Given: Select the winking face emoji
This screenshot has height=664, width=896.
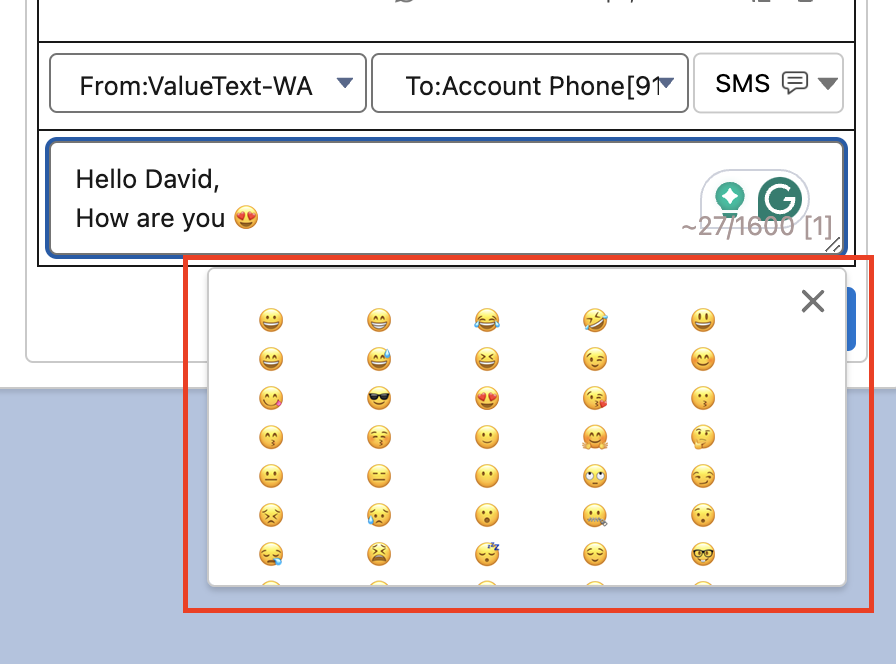Looking at the screenshot, I should (x=595, y=359).
